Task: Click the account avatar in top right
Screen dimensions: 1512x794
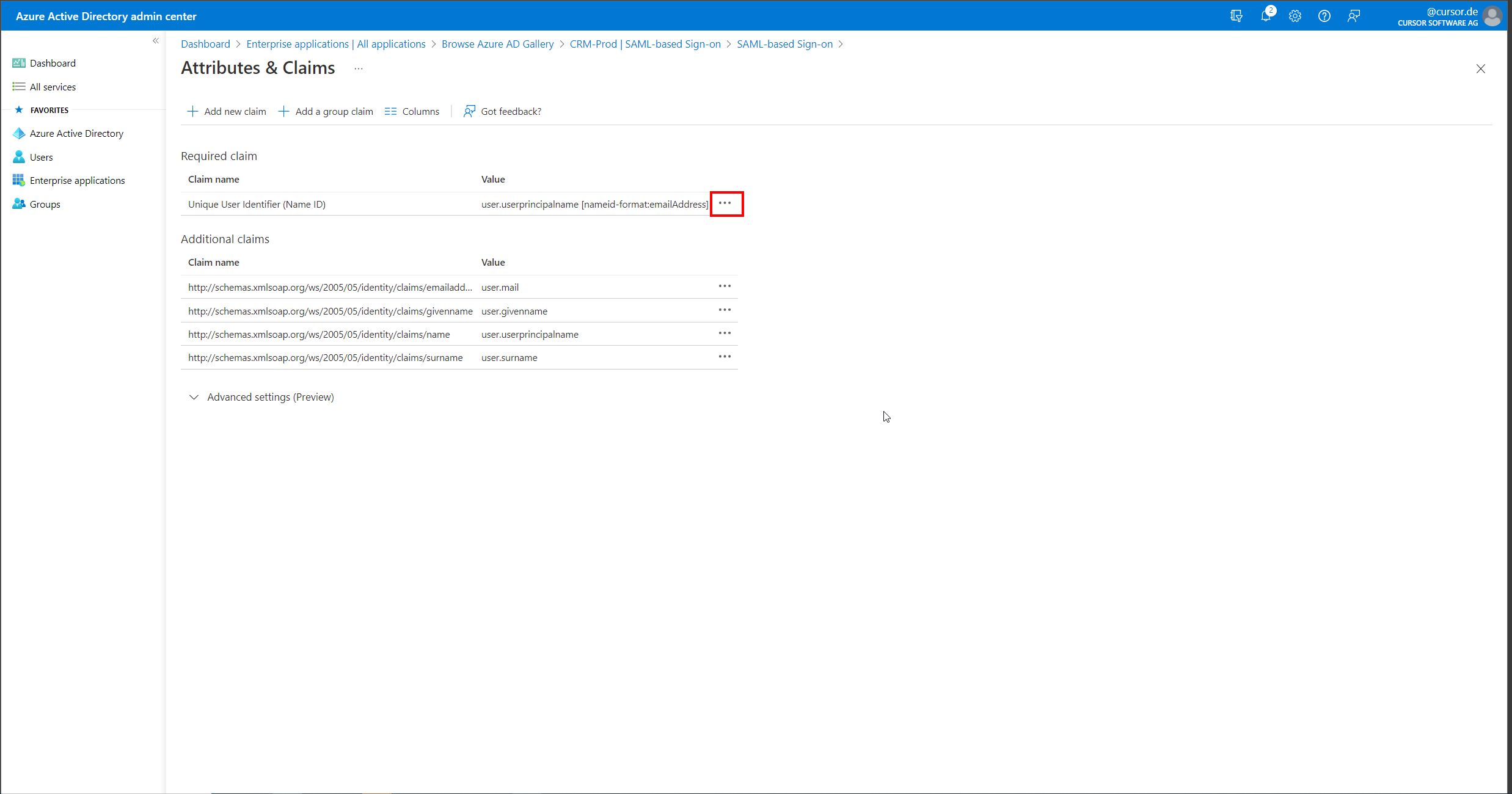Action: pos(1492,16)
